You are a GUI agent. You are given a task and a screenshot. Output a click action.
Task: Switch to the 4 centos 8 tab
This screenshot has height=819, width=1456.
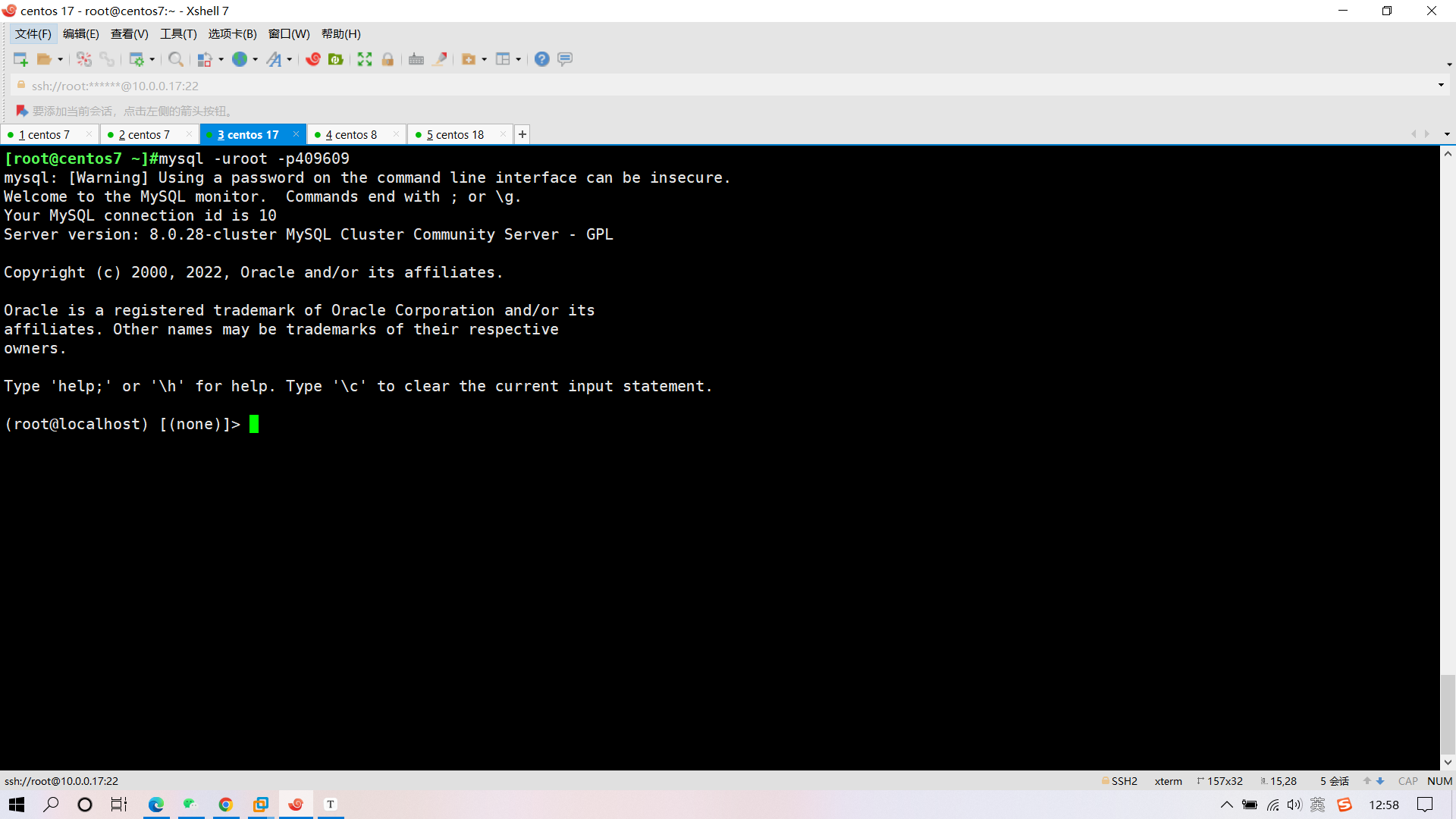[351, 134]
